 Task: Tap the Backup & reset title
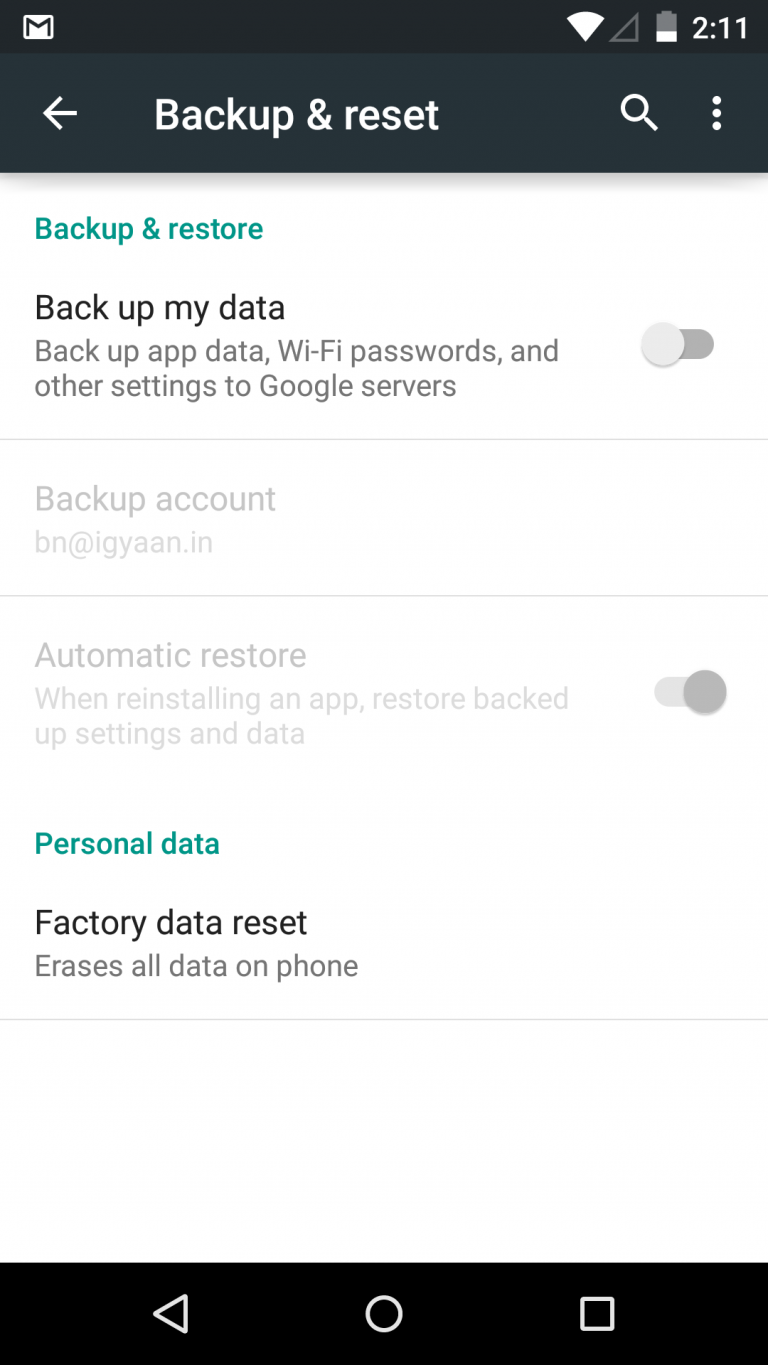[296, 114]
